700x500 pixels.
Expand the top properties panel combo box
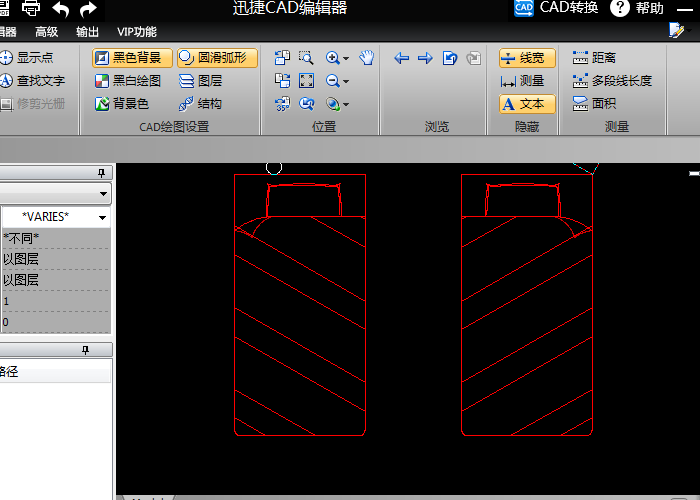click(x=103, y=193)
